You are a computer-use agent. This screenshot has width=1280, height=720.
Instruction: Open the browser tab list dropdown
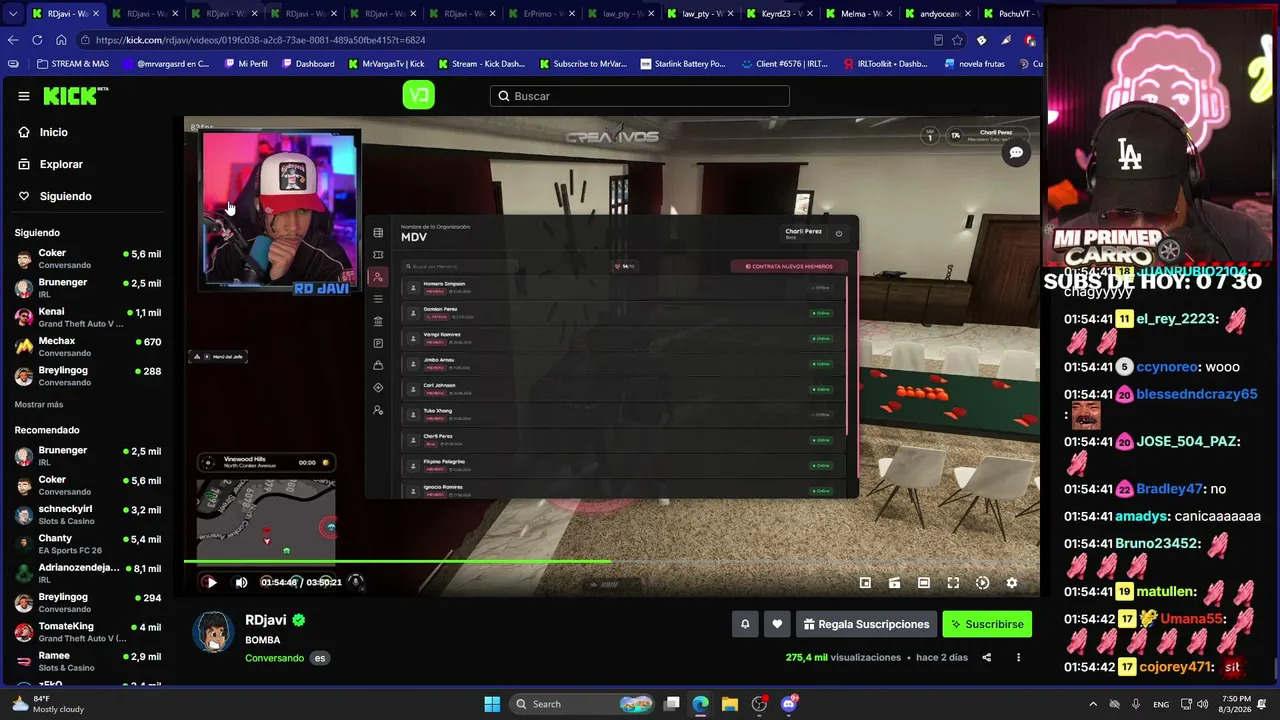(13, 14)
